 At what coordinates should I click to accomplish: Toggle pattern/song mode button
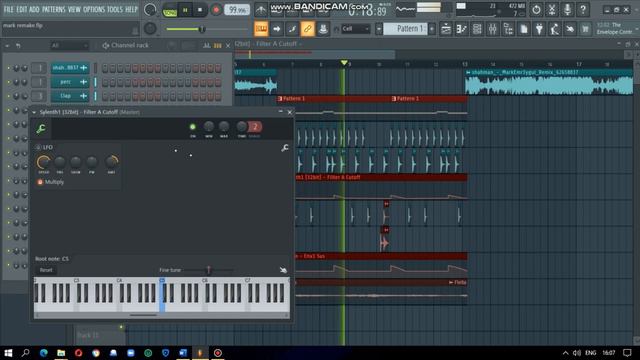coord(169,10)
